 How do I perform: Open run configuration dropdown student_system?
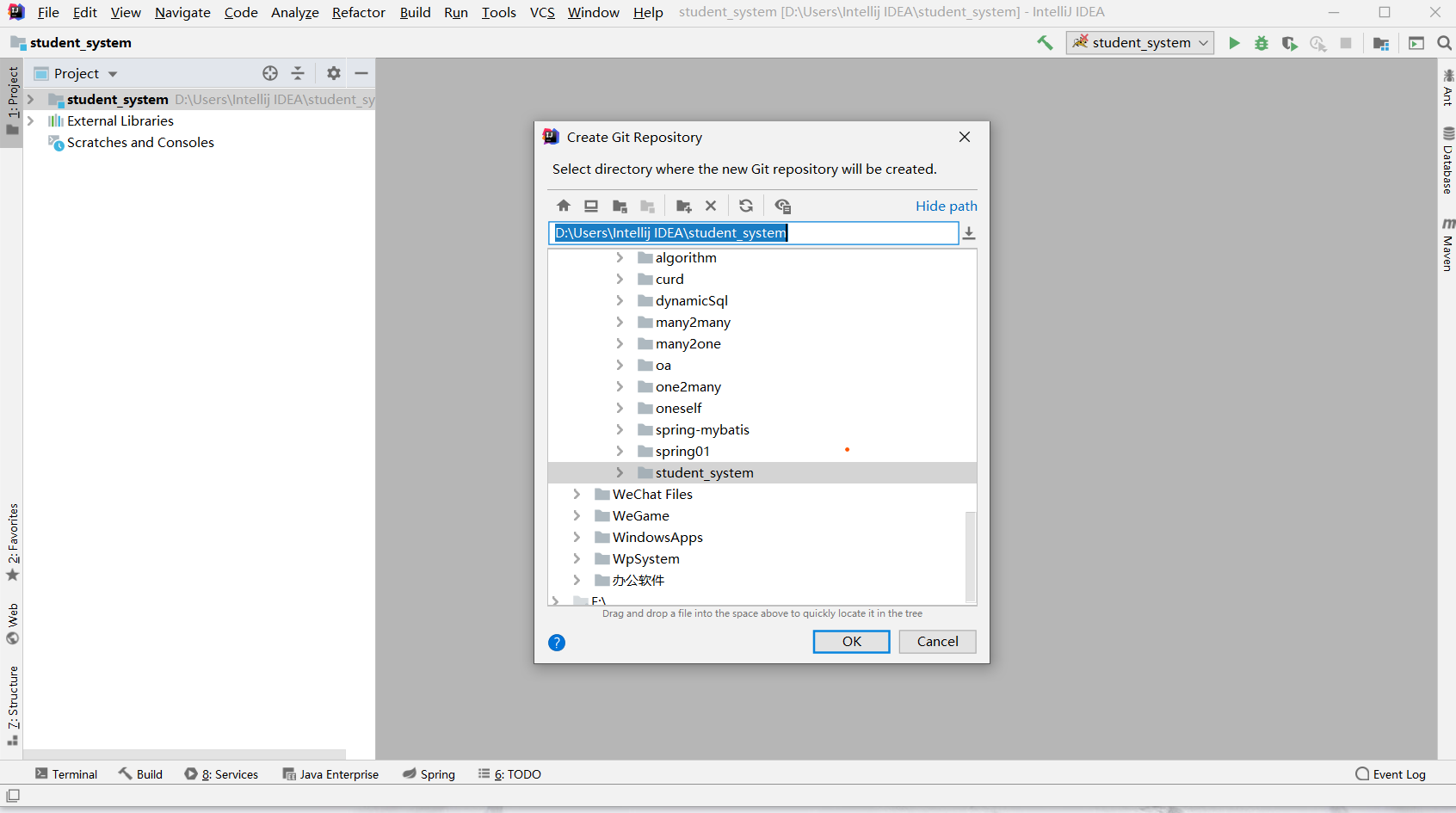click(1140, 43)
